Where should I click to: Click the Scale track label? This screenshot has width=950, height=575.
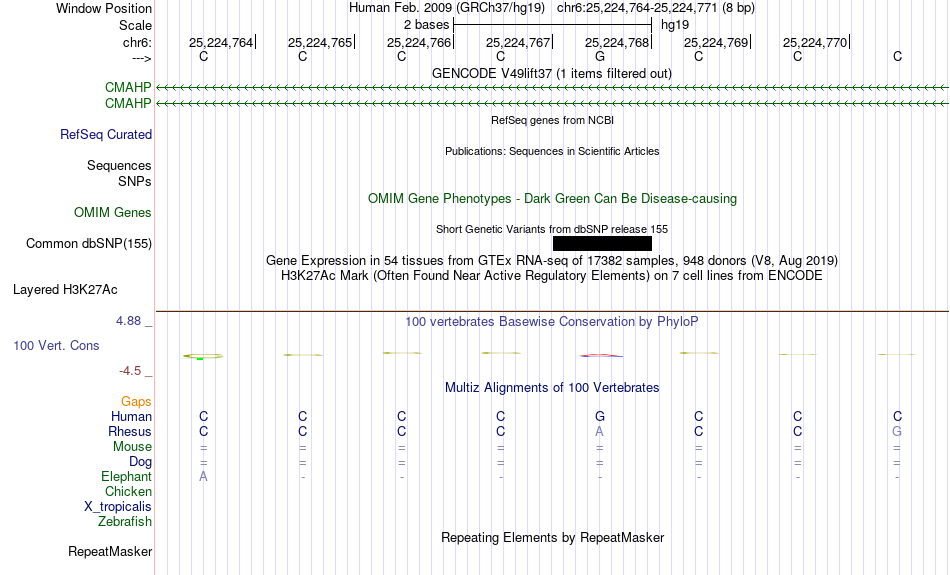(x=135, y=25)
